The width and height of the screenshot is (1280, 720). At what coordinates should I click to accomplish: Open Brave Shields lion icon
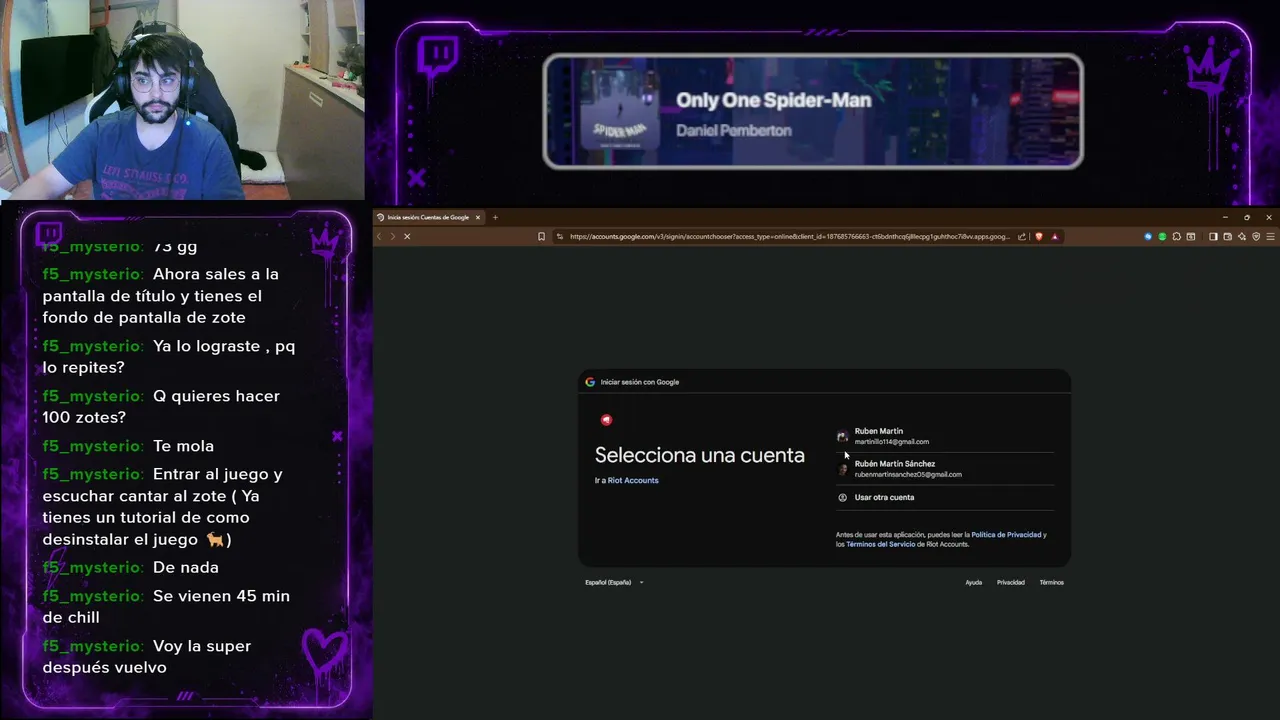pos(1039,237)
